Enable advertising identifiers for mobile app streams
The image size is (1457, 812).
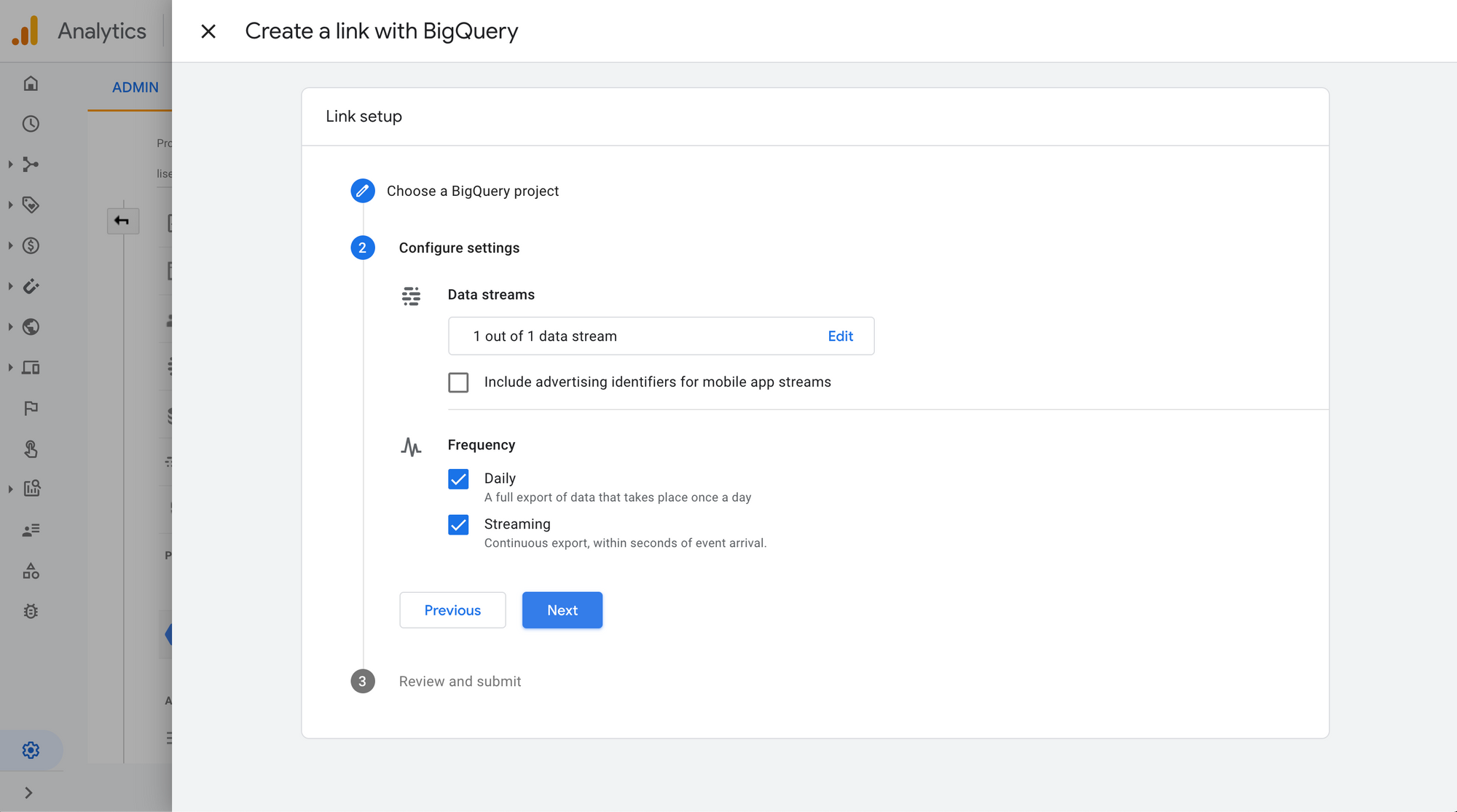[x=458, y=382]
